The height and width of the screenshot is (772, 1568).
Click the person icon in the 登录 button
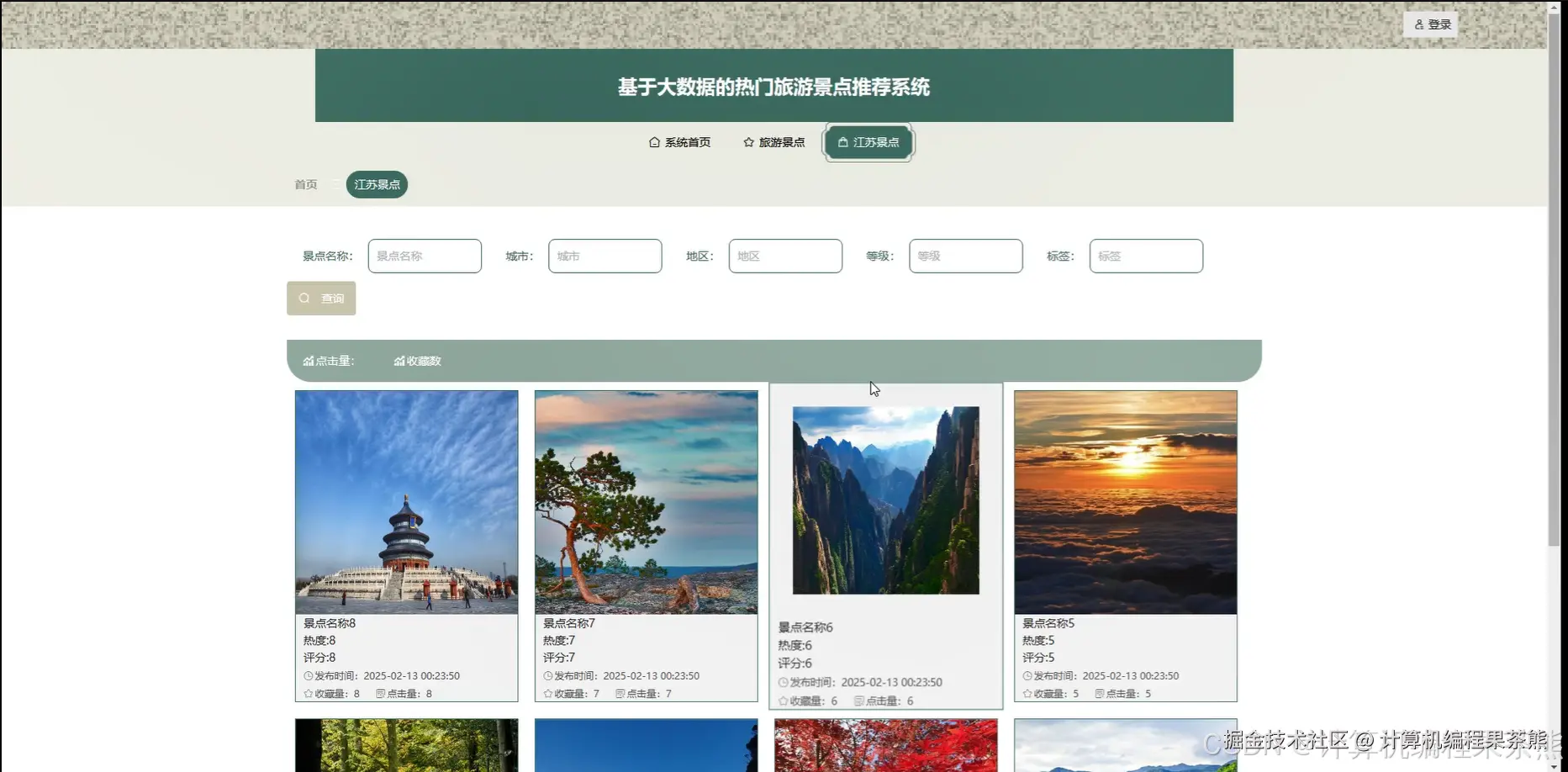coord(1420,24)
